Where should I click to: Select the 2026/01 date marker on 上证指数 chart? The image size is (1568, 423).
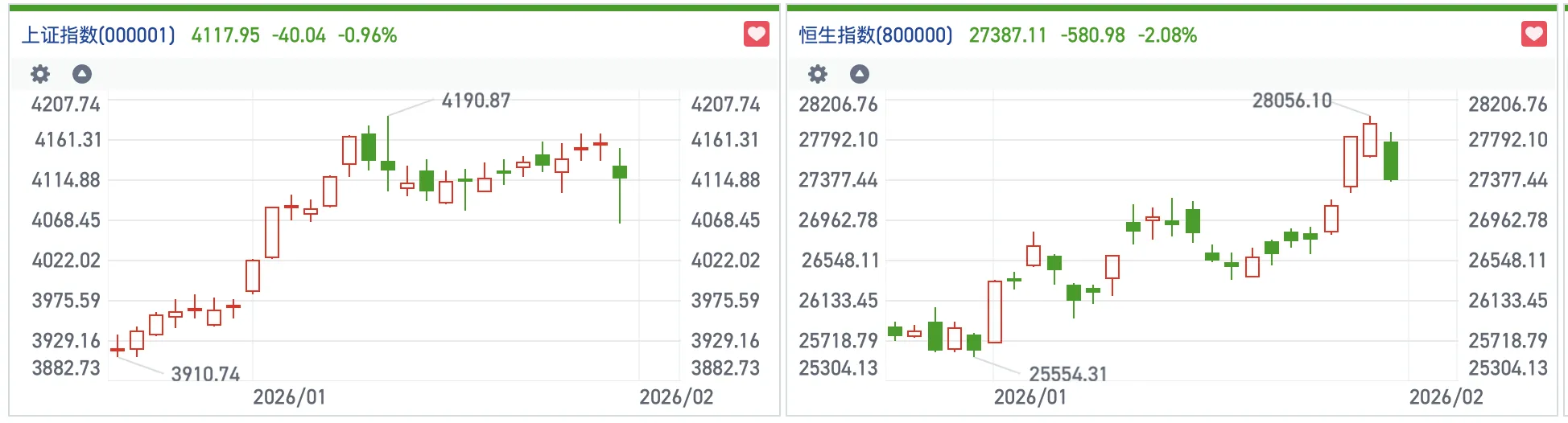point(289,397)
